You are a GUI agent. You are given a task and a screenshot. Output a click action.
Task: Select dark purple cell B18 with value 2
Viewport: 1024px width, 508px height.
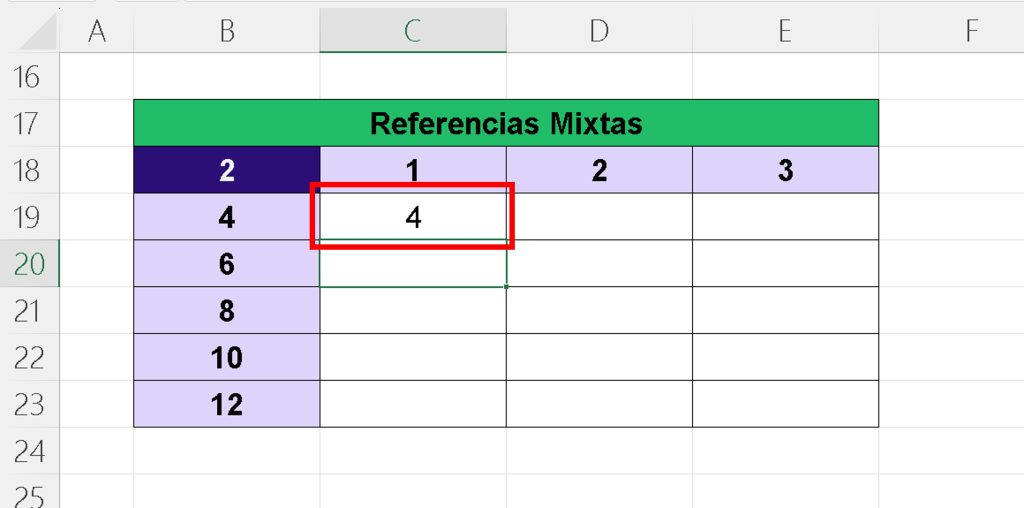tap(227, 170)
